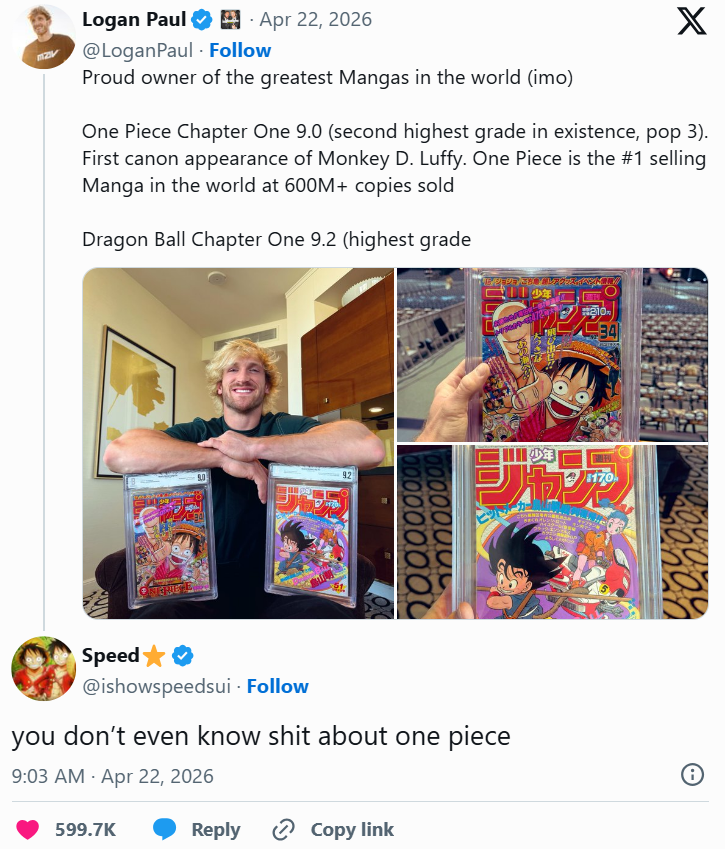Open Logan Paul's profile avatar
725x849 pixels.
44,37
